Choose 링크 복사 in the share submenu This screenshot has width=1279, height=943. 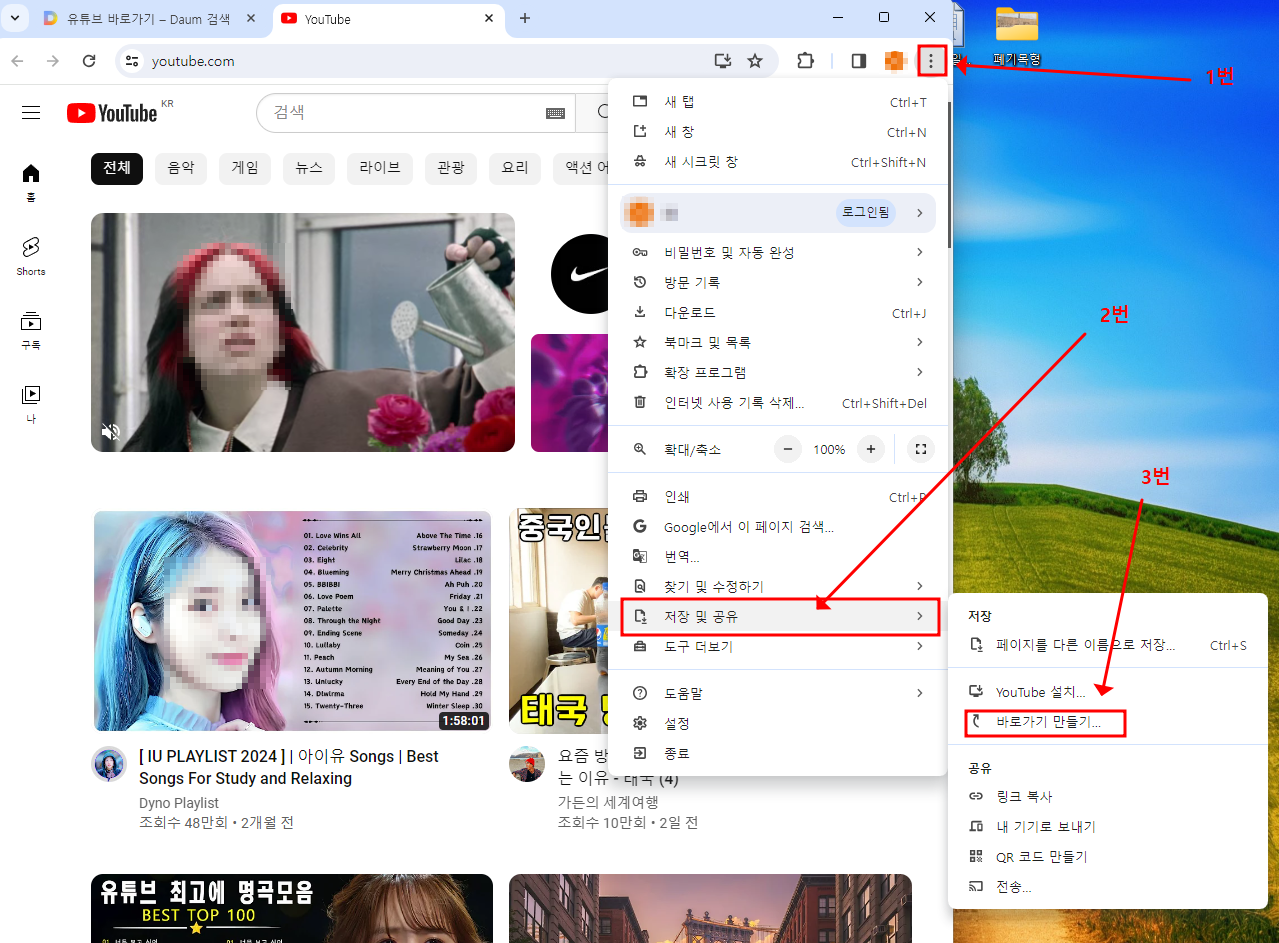coord(1108,796)
